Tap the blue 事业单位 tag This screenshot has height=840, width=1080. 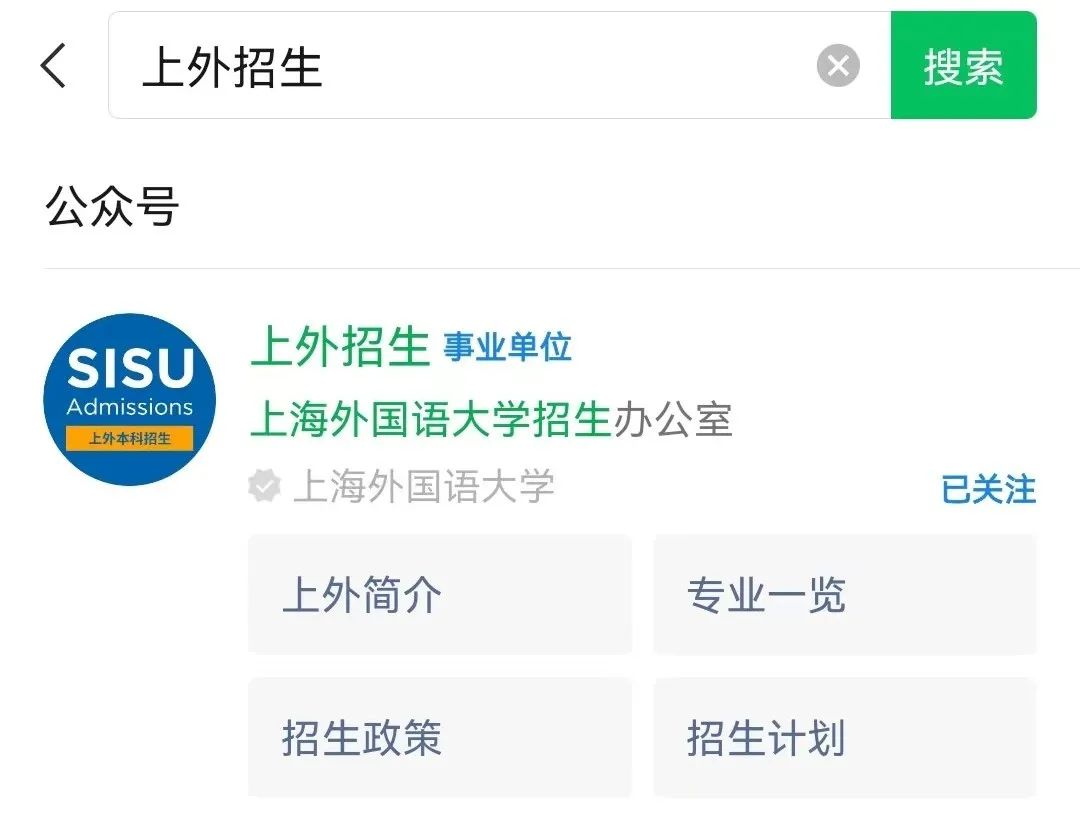[x=508, y=347]
